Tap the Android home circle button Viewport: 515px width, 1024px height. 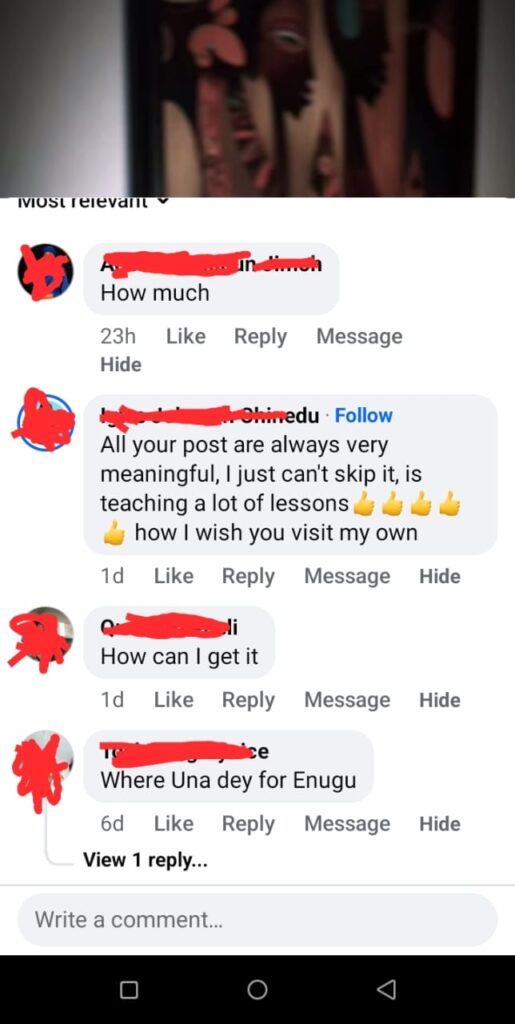(257, 990)
